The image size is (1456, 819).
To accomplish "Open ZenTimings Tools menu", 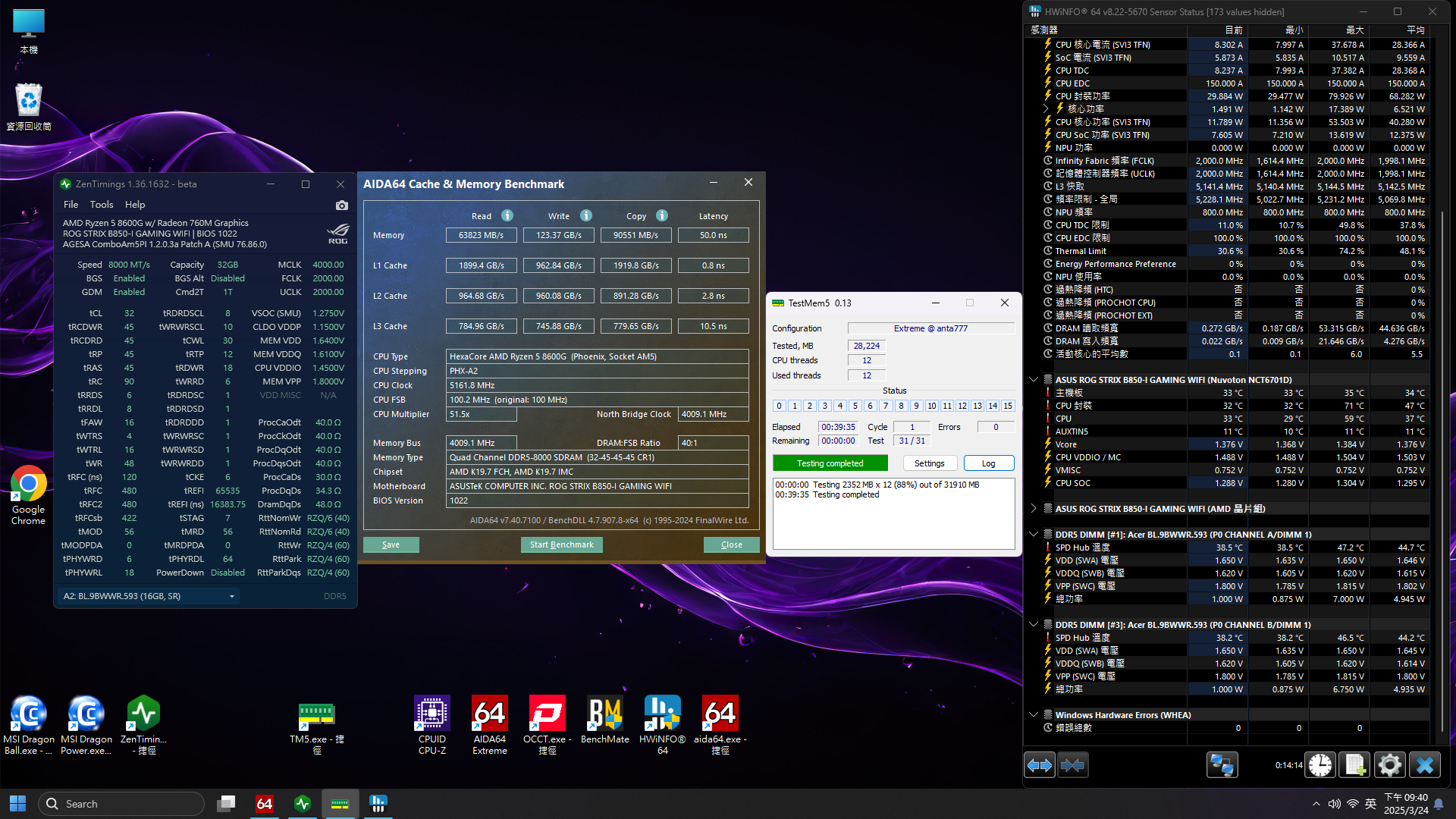I will coord(102,205).
